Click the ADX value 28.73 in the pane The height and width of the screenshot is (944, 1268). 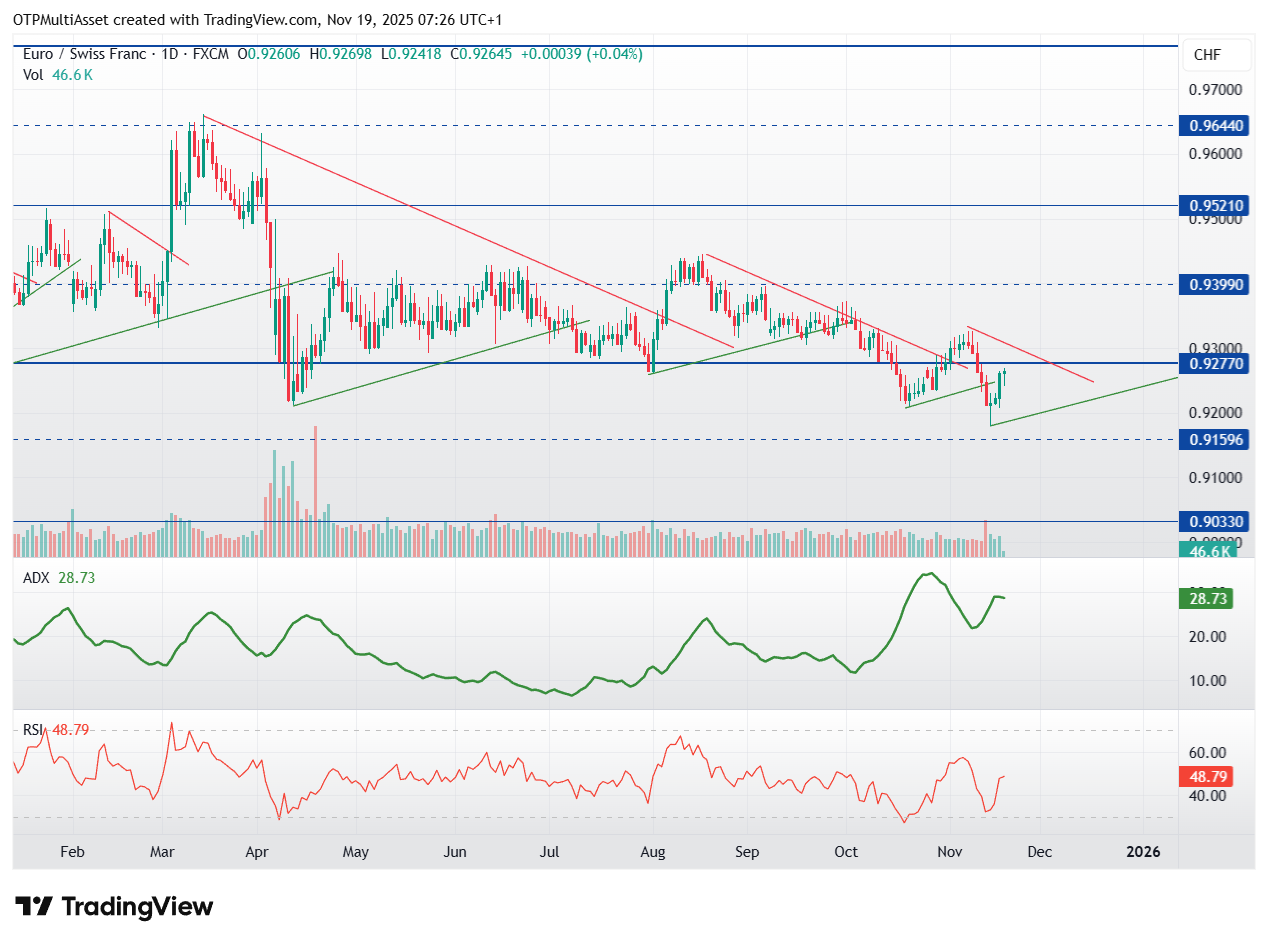[x=77, y=578]
